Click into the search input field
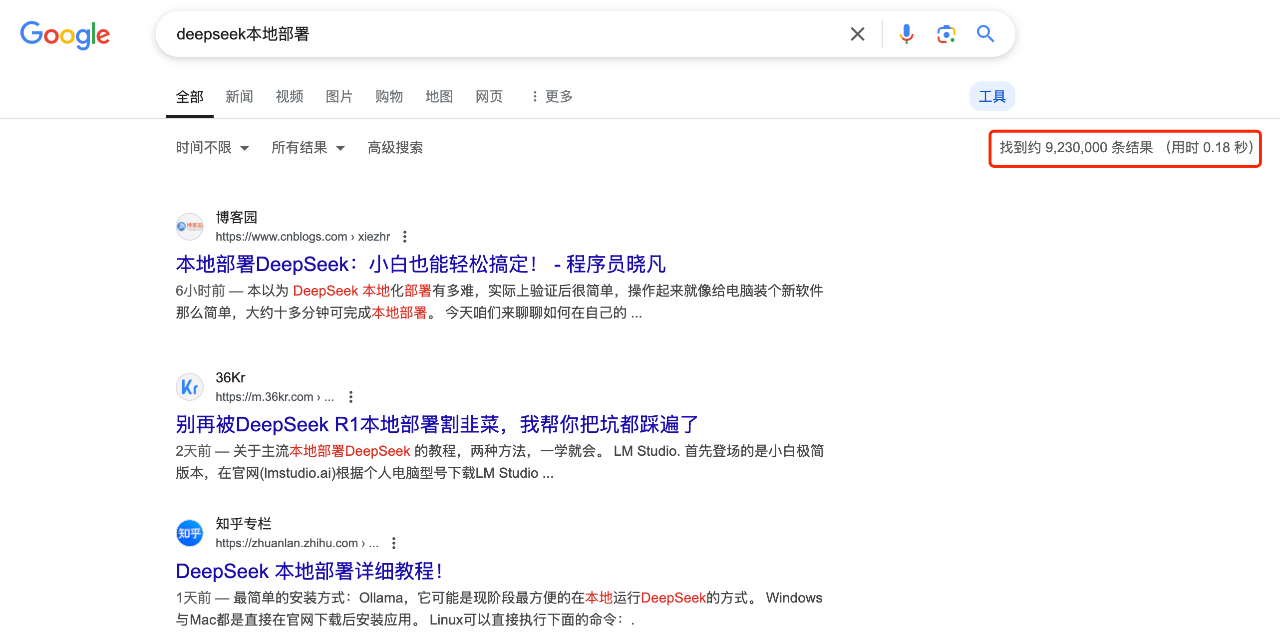Screen dimensions: 1280x638 click(500, 34)
